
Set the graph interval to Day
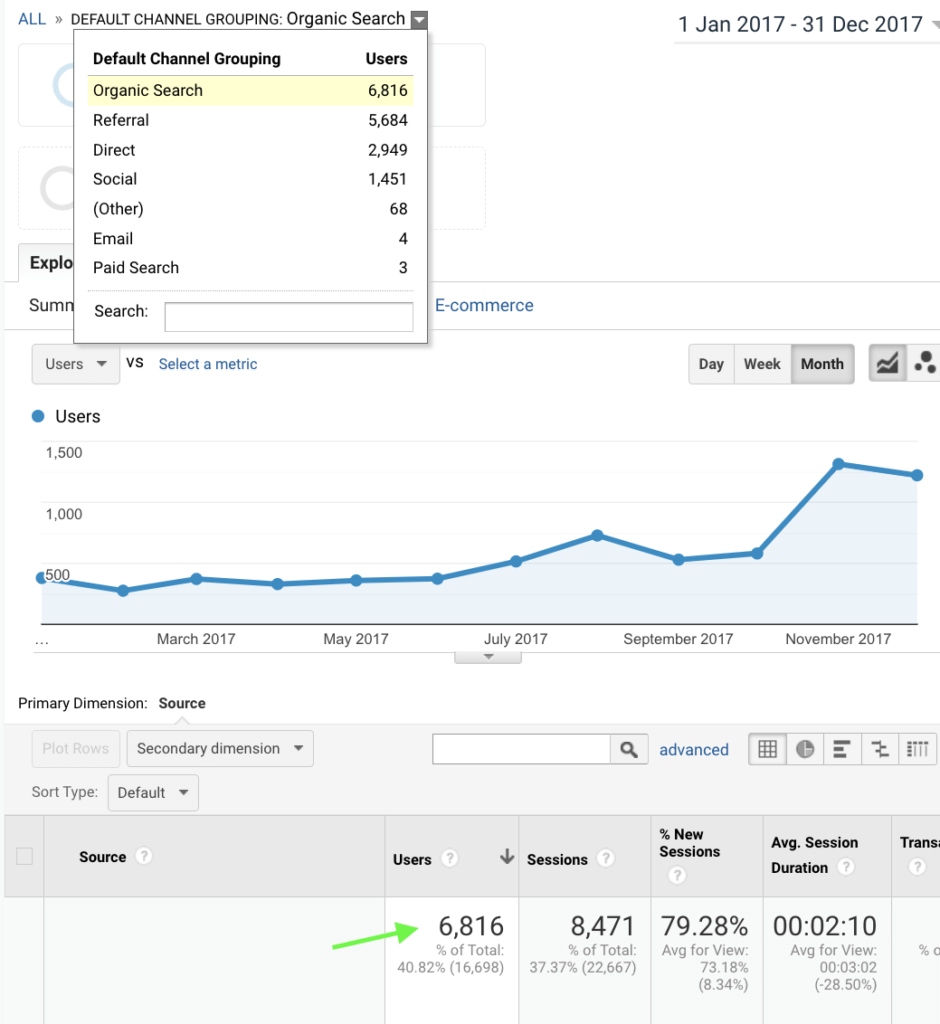point(711,364)
